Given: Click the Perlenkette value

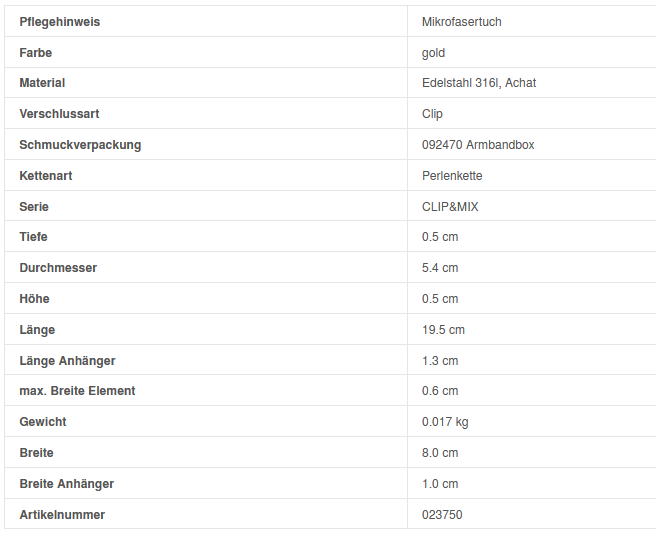Looking at the screenshot, I should coord(452,176).
